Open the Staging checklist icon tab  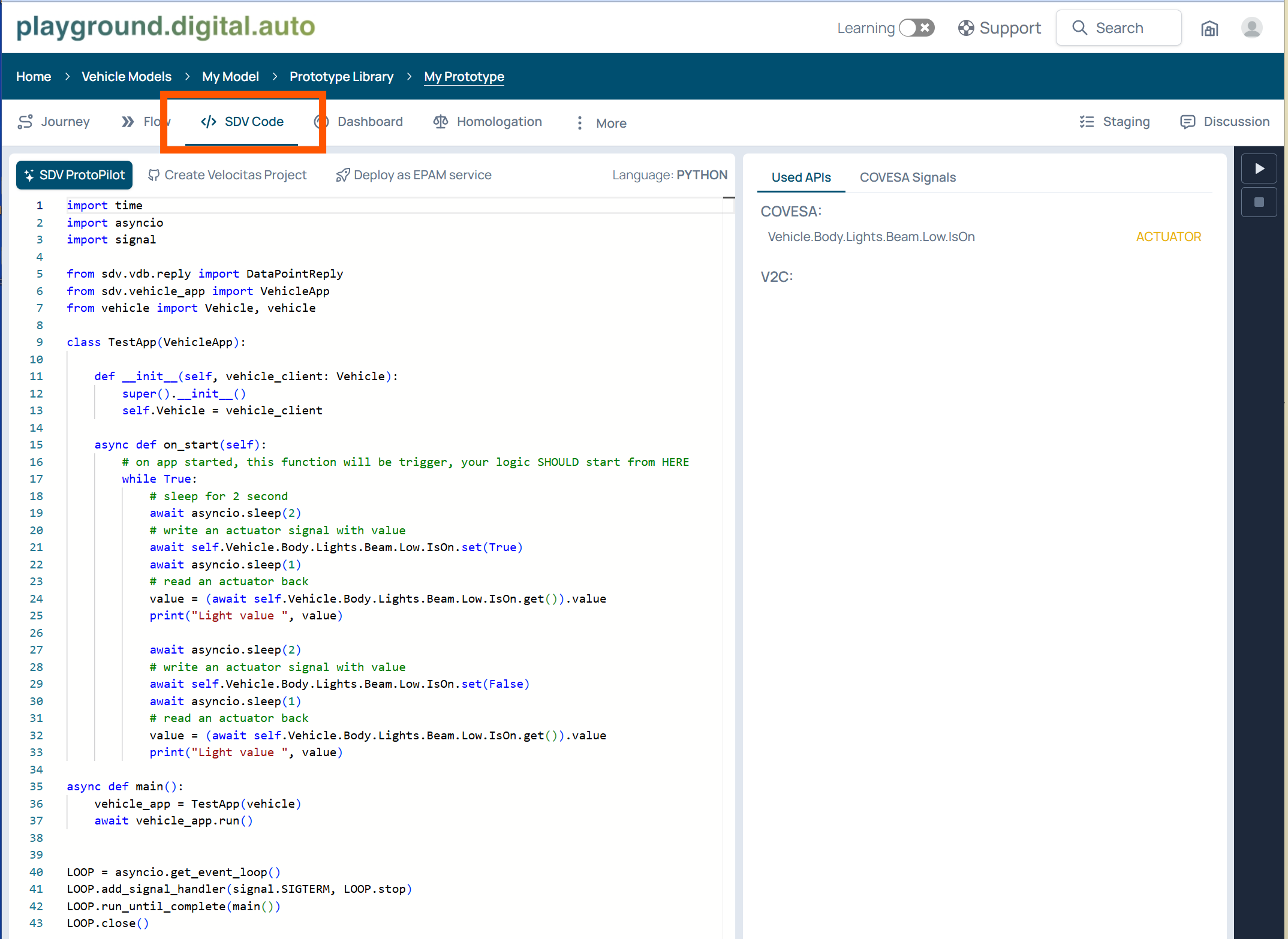click(x=1087, y=122)
